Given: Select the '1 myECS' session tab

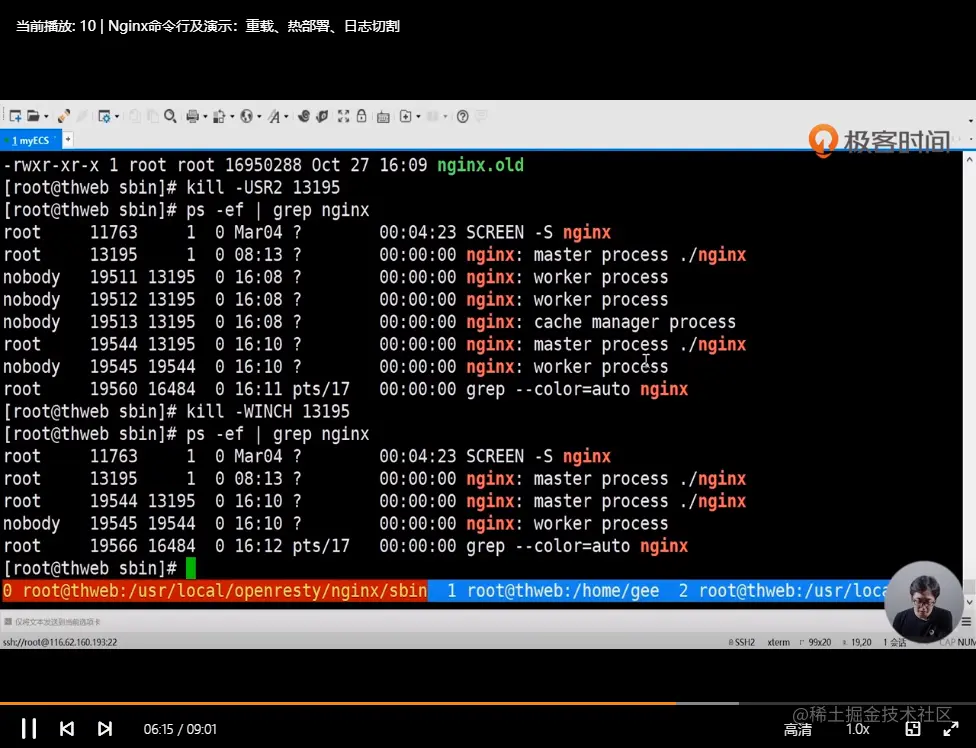Looking at the screenshot, I should 30,141.
